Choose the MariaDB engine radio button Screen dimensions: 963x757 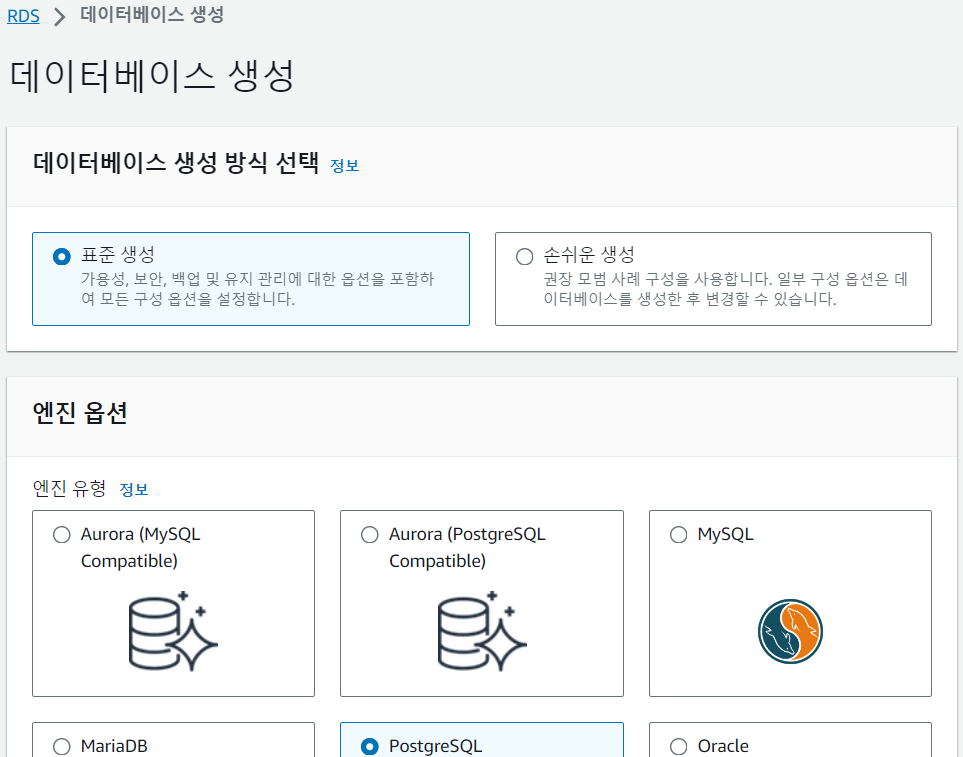(x=61, y=747)
